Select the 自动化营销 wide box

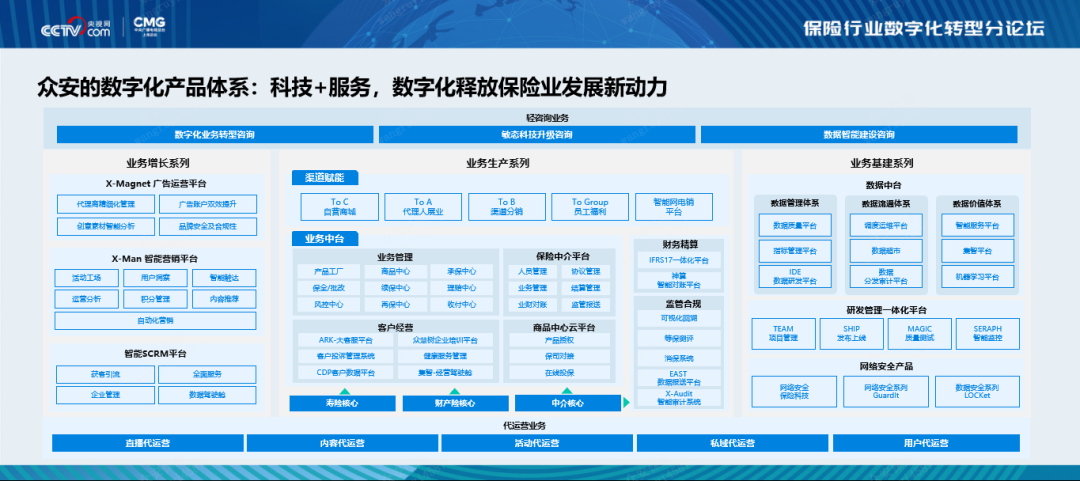(156, 320)
